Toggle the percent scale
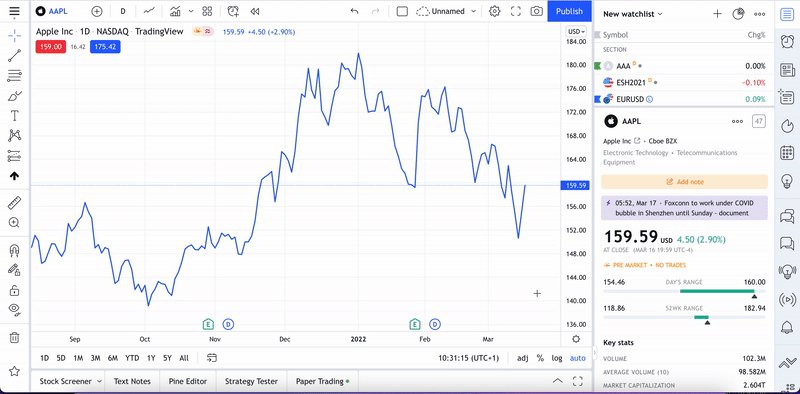800x394 pixels. tap(540, 358)
